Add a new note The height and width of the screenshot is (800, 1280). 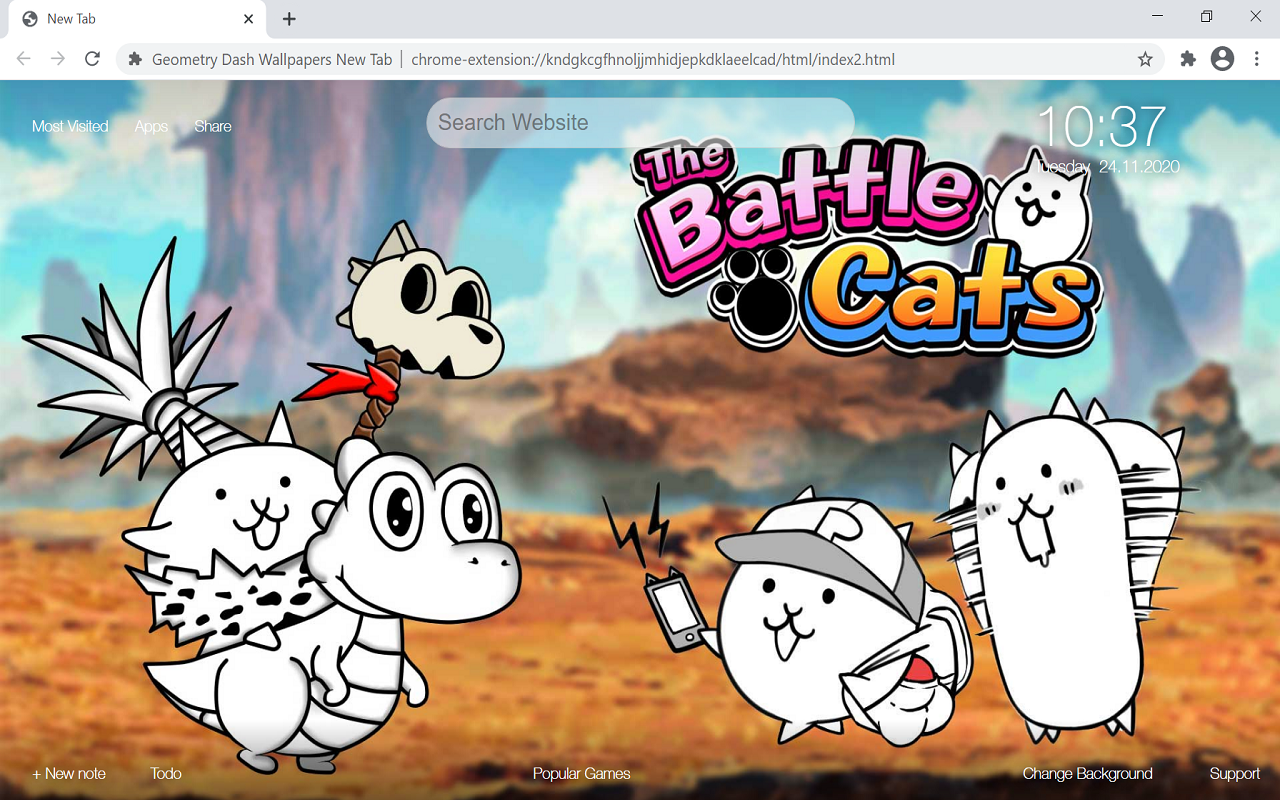click(x=69, y=773)
